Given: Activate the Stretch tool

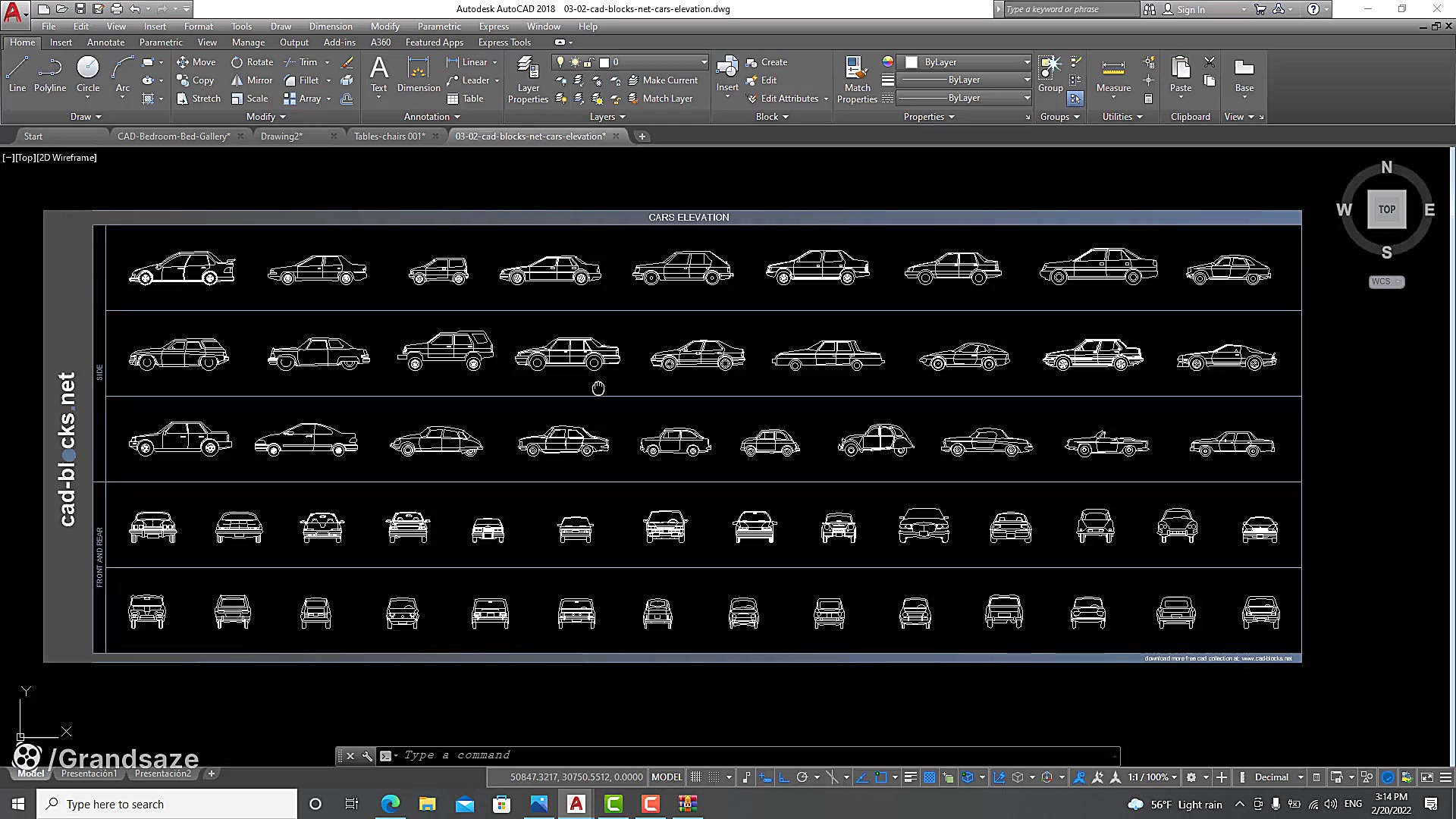Looking at the screenshot, I should (199, 99).
